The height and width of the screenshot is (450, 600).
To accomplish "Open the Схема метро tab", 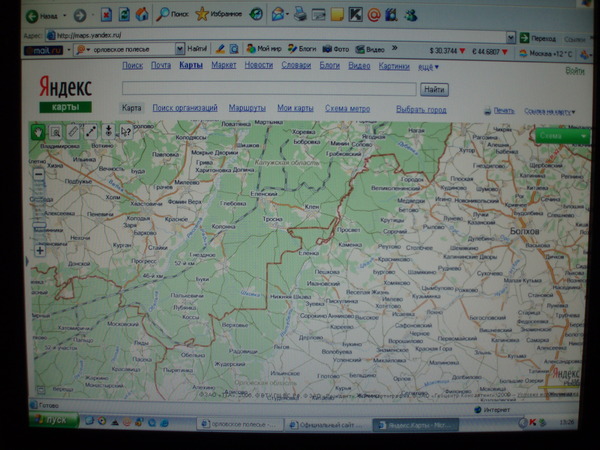I will tap(347, 108).
